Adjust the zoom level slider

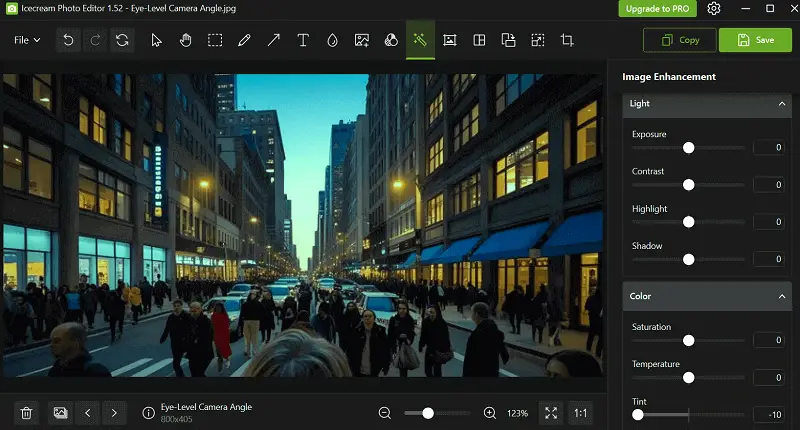(428, 413)
